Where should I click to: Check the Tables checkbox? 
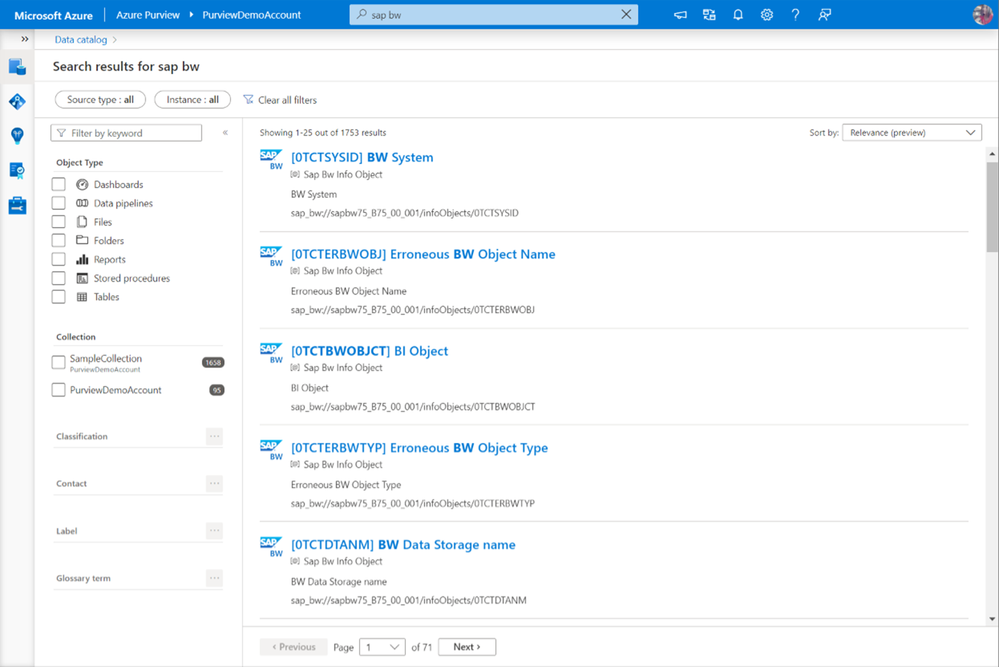[x=59, y=297]
